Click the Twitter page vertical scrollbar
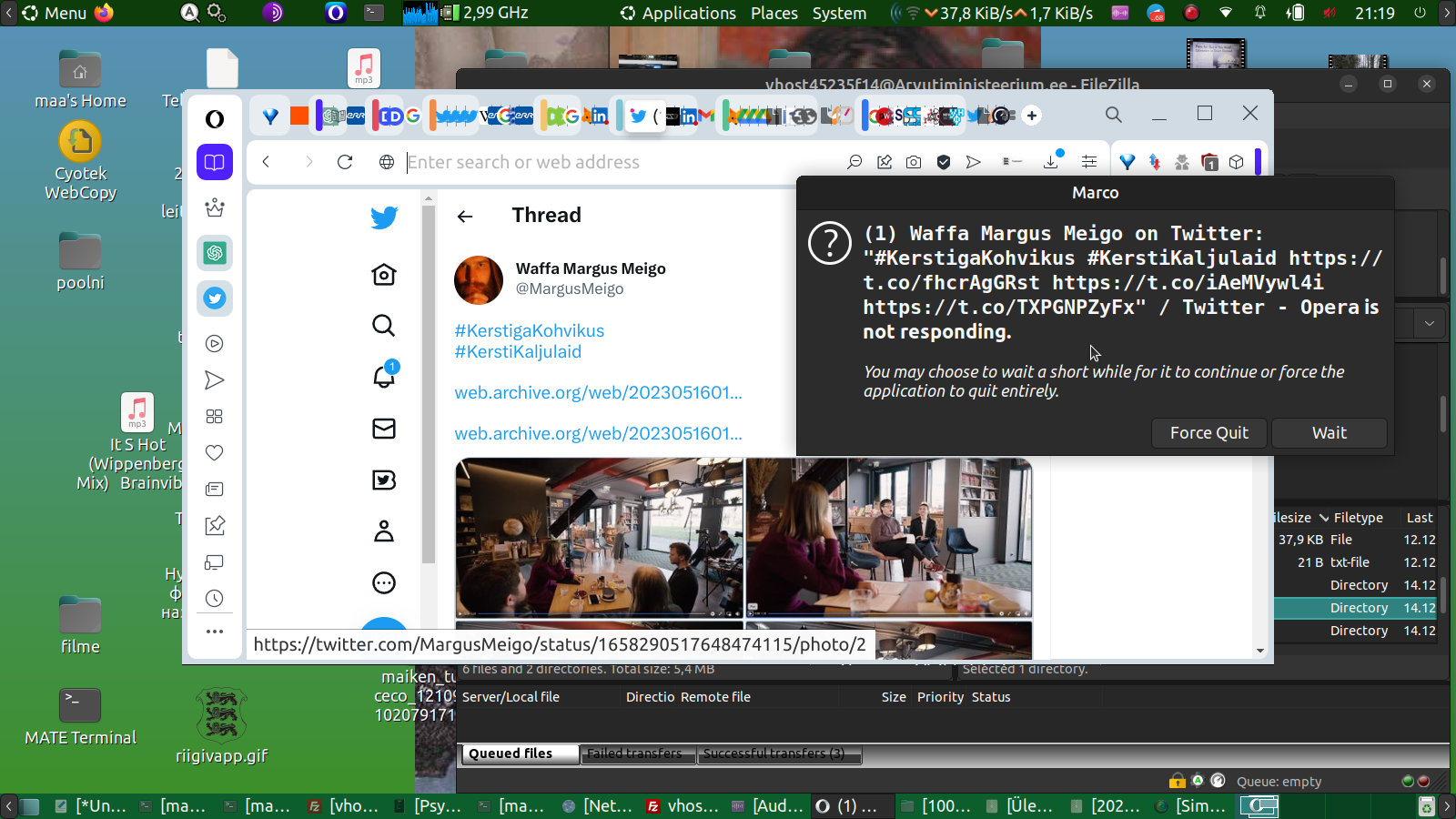Viewport: 1456px width, 819px height. coord(429,382)
